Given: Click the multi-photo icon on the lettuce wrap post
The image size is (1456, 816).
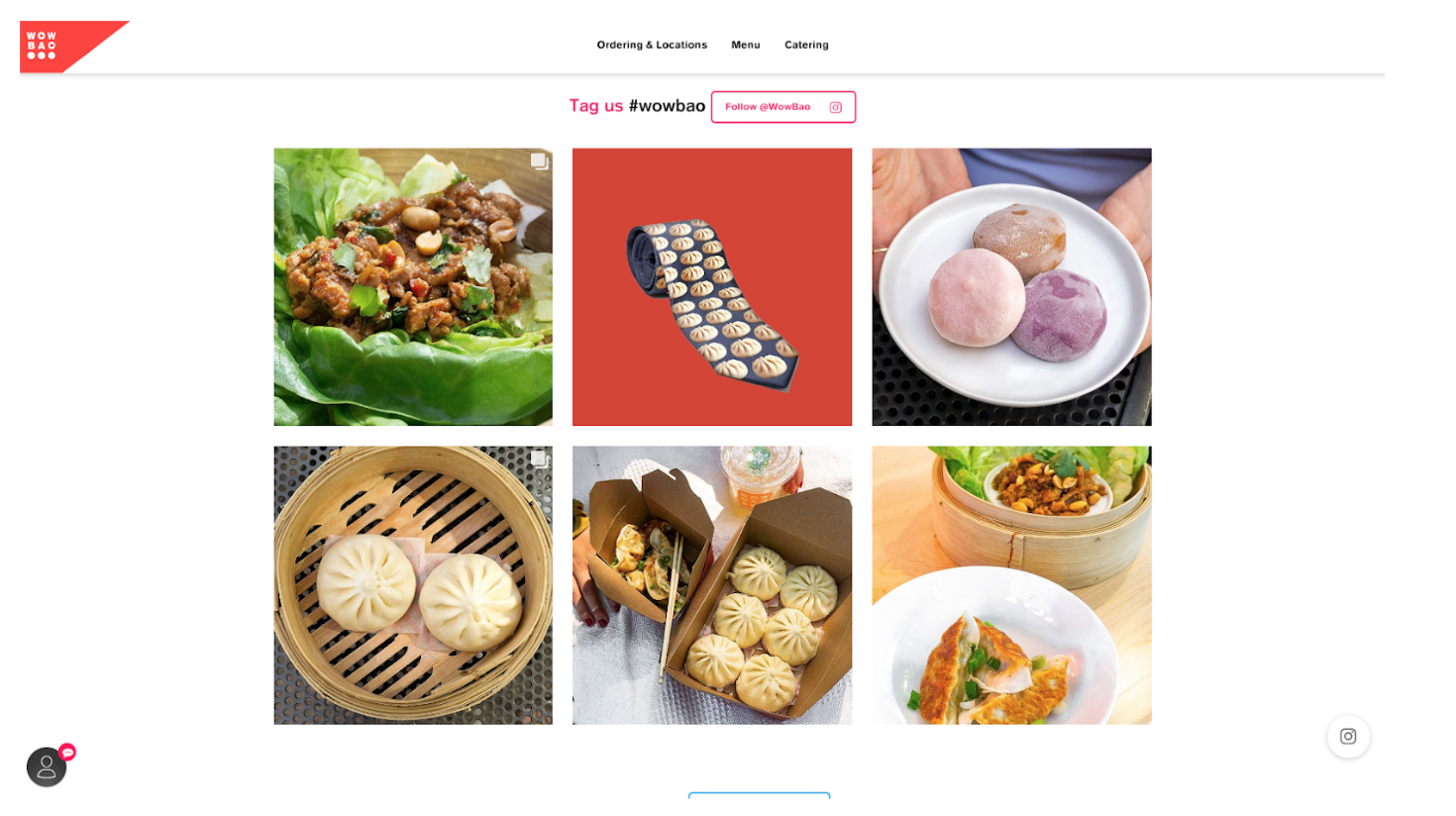Looking at the screenshot, I should point(539,161).
